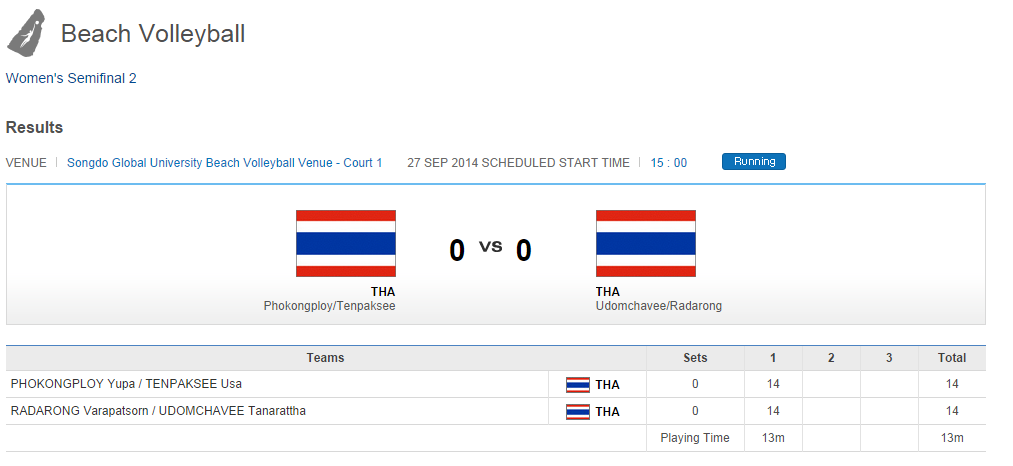Open the Women's Semifinal 2 link
1013x466 pixels.
coord(71,78)
